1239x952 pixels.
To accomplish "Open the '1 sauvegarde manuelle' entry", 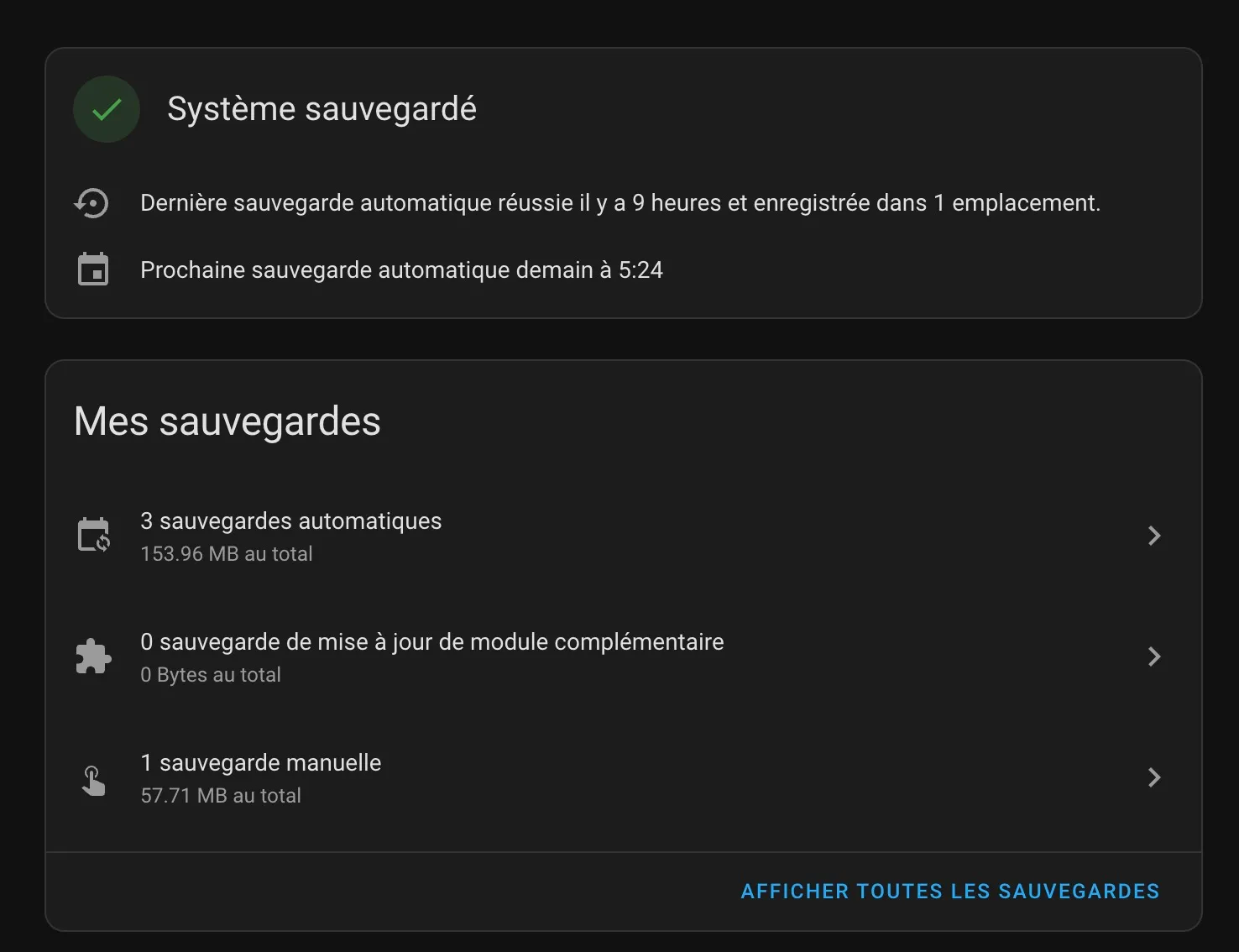I will click(x=261, y=762).
